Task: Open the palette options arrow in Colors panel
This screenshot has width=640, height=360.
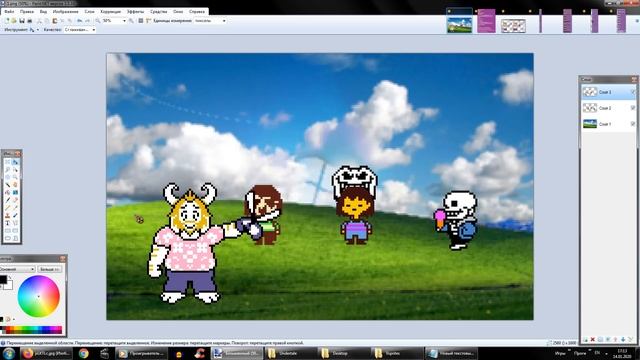Action: (x=14, y=320)
